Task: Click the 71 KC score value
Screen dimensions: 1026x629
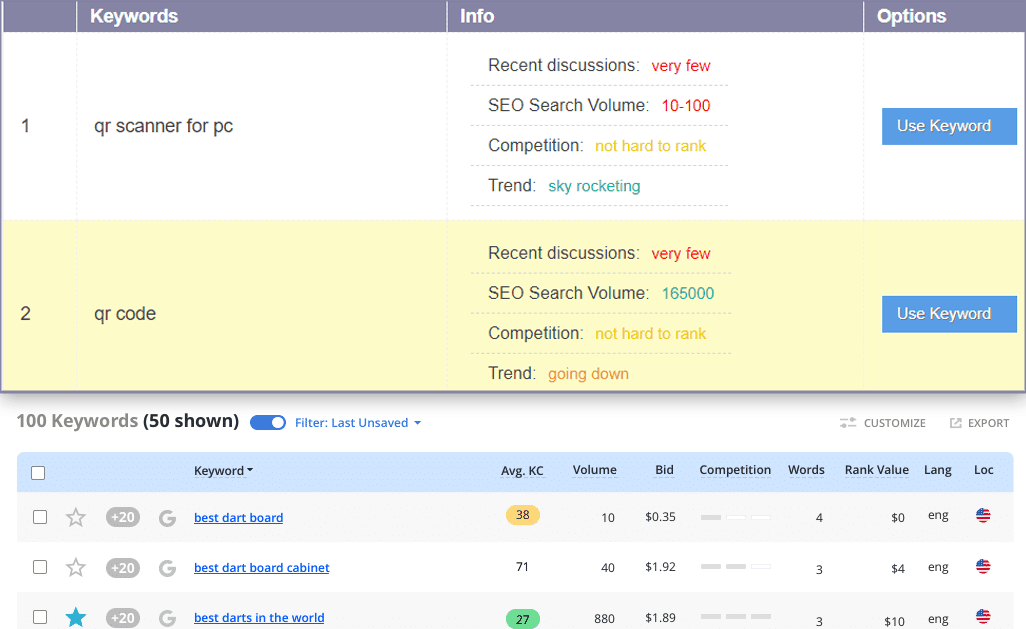Action: pos(522,567)
